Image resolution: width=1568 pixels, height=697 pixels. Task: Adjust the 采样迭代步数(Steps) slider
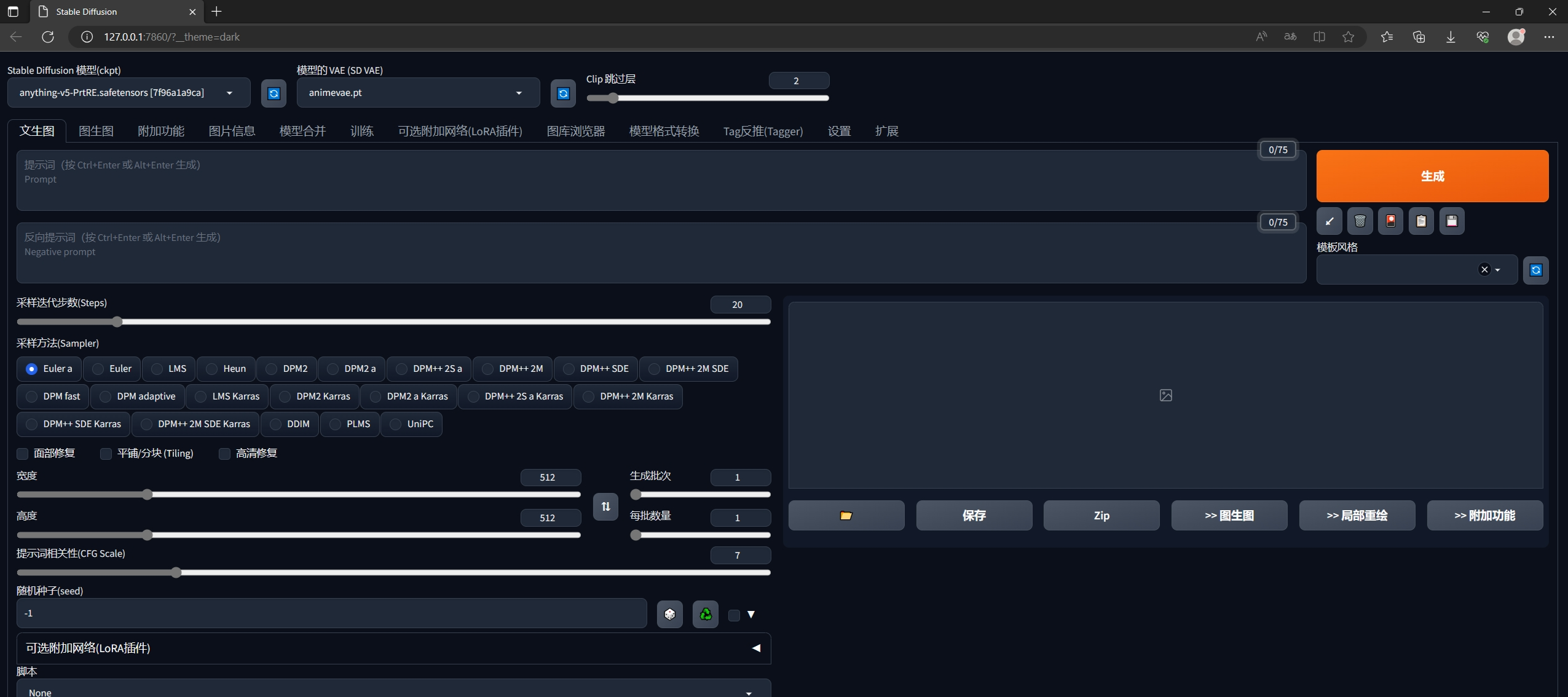point(393,322)
